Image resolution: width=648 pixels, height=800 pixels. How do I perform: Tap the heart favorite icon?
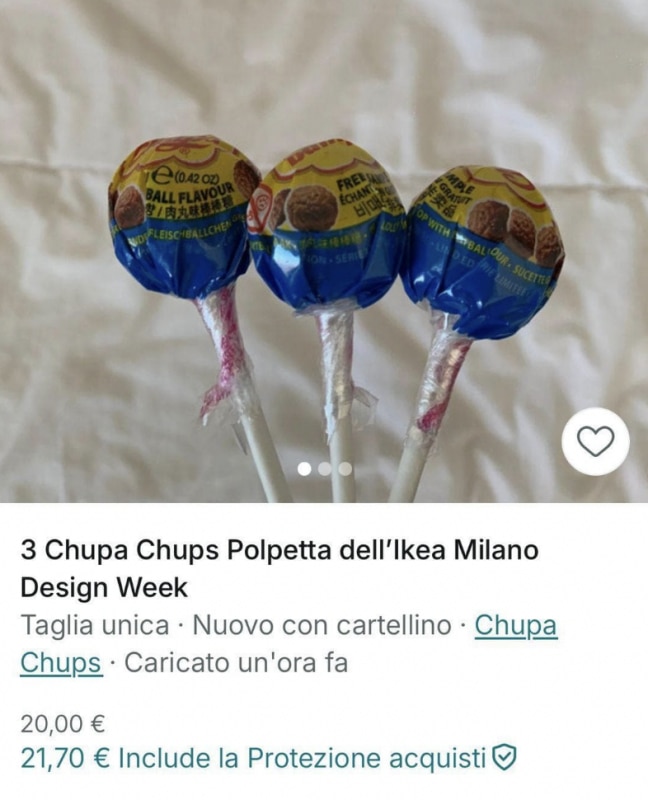[595, 441]
